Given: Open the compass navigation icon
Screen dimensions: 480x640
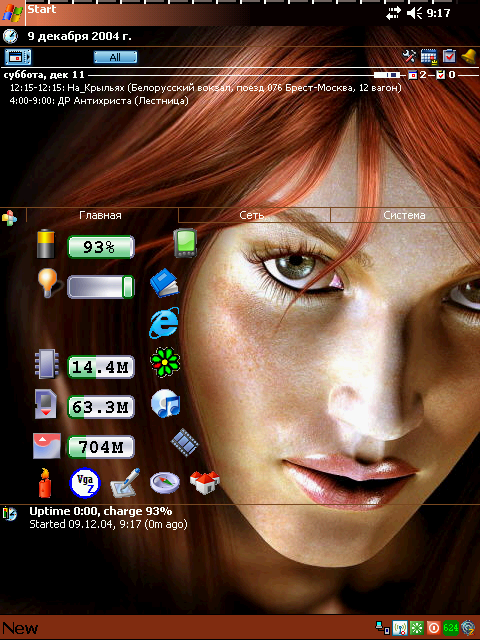Looking at the screenshot, I should coord(165,483).
